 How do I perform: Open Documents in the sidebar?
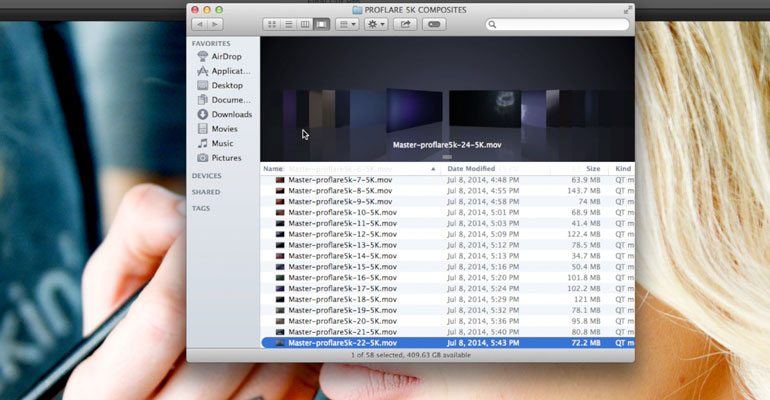click(223, 100)
